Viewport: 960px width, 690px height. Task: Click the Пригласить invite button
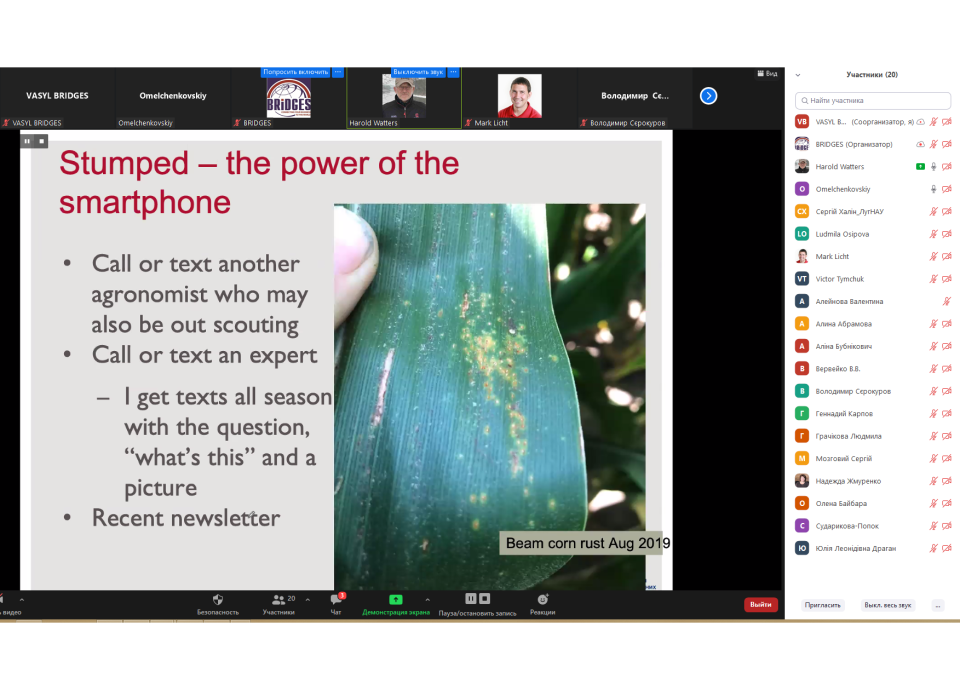click(x=823, y=605)
